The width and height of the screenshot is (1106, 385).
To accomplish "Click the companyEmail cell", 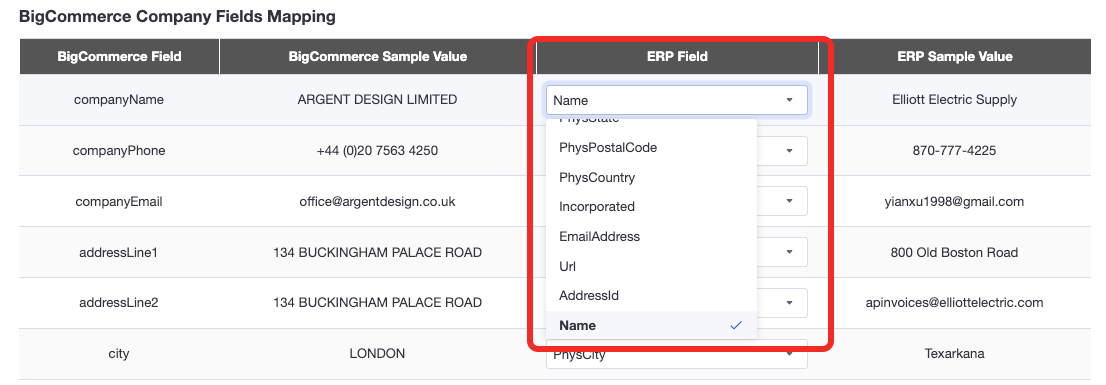I will coord(119,202).
